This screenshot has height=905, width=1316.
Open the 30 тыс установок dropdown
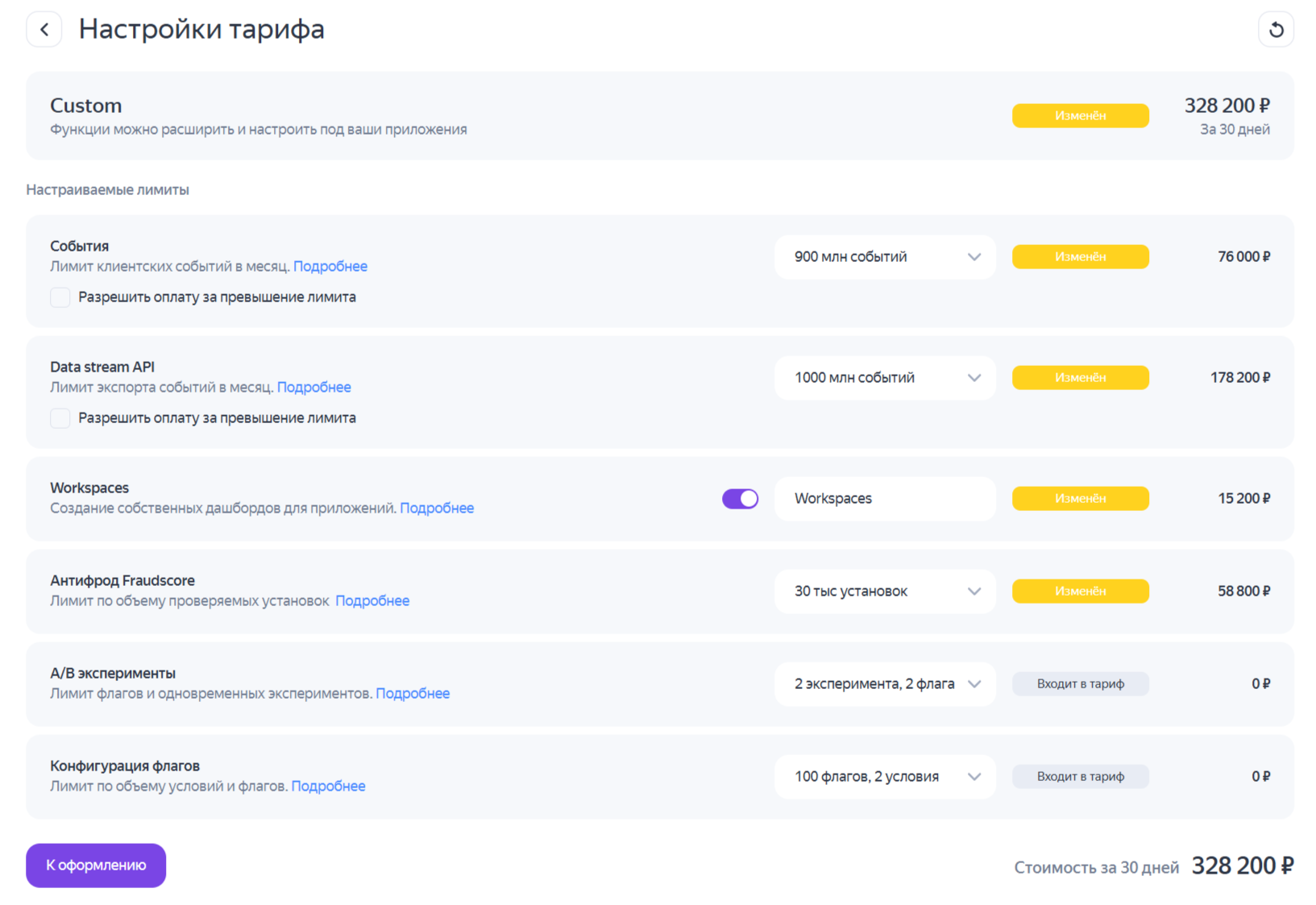[x=885, y=592]
